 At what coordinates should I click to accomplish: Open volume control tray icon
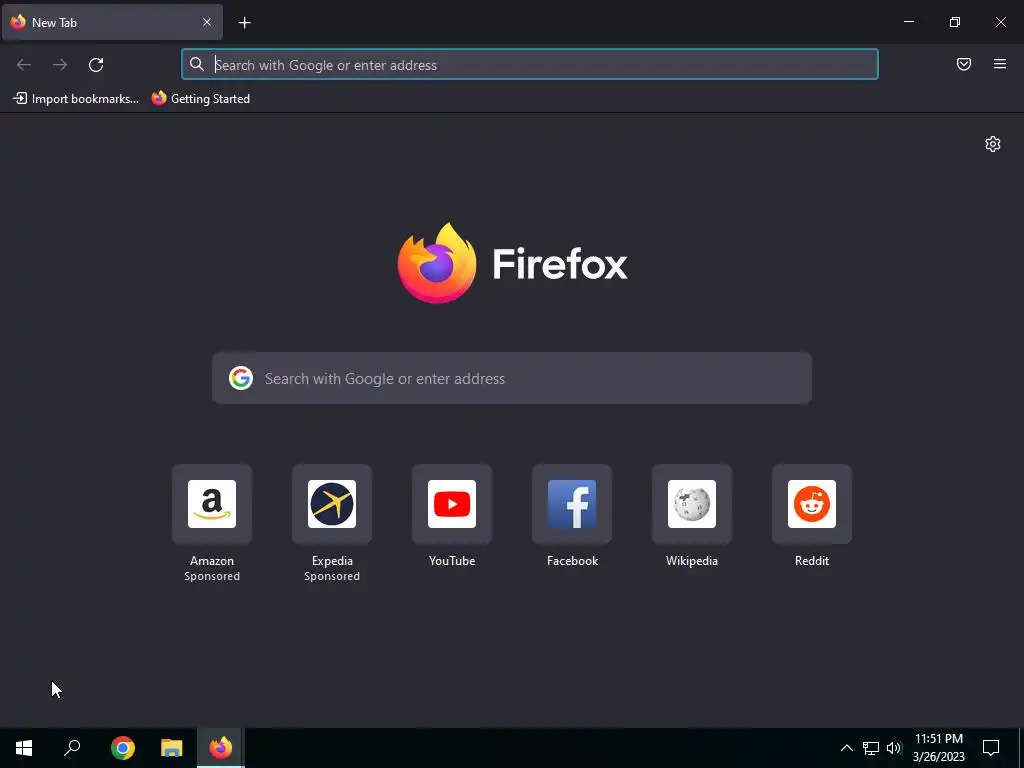(x=894, y=748)
